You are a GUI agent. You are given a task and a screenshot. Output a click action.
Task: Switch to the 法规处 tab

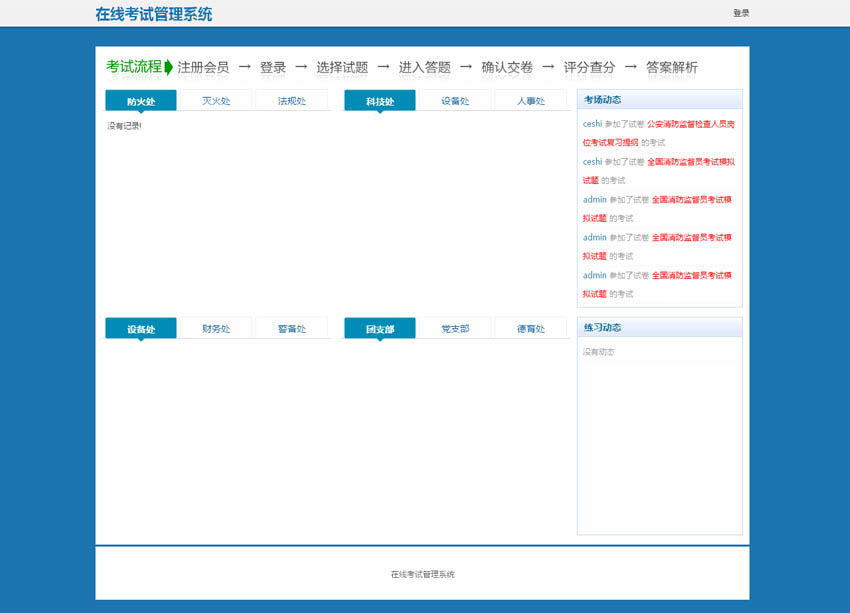pos(292,101)
